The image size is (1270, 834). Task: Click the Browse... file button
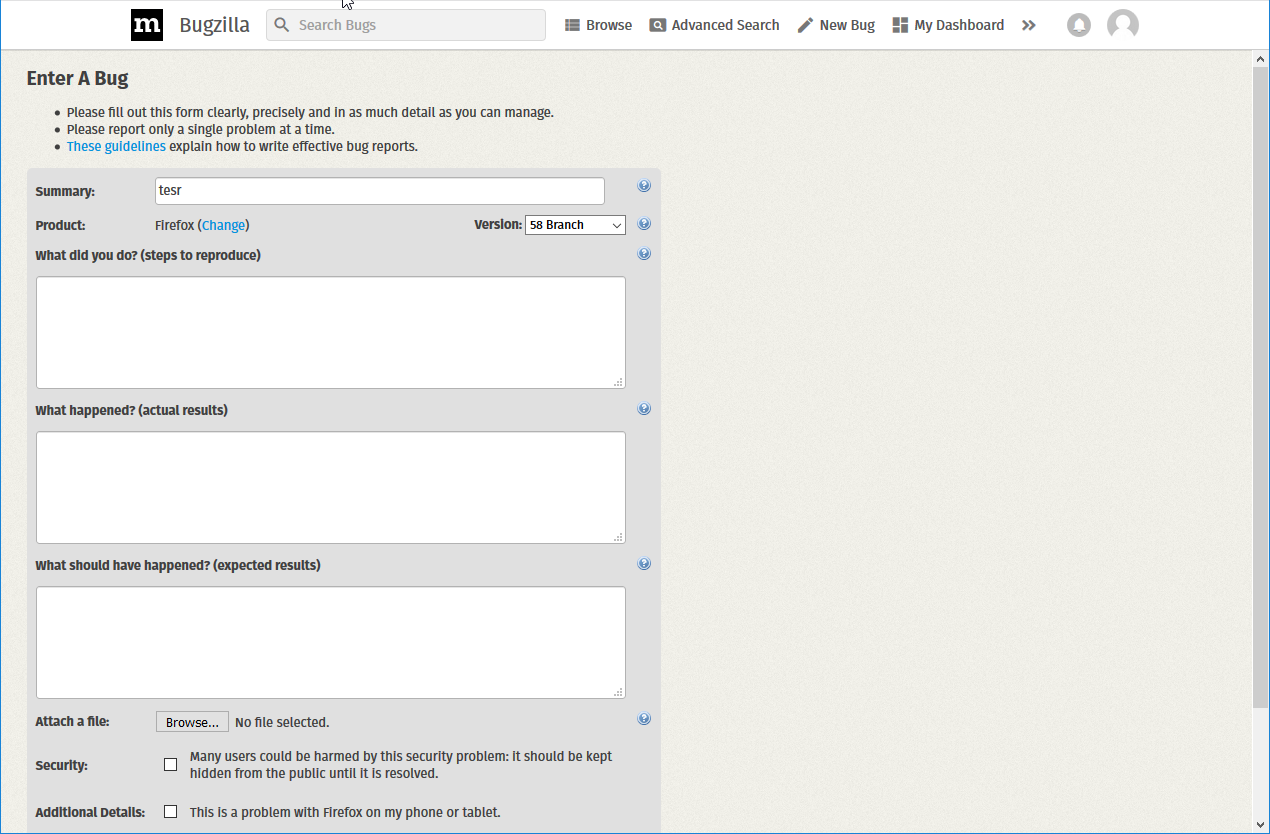pyautogui.click(x=192, y=722)
